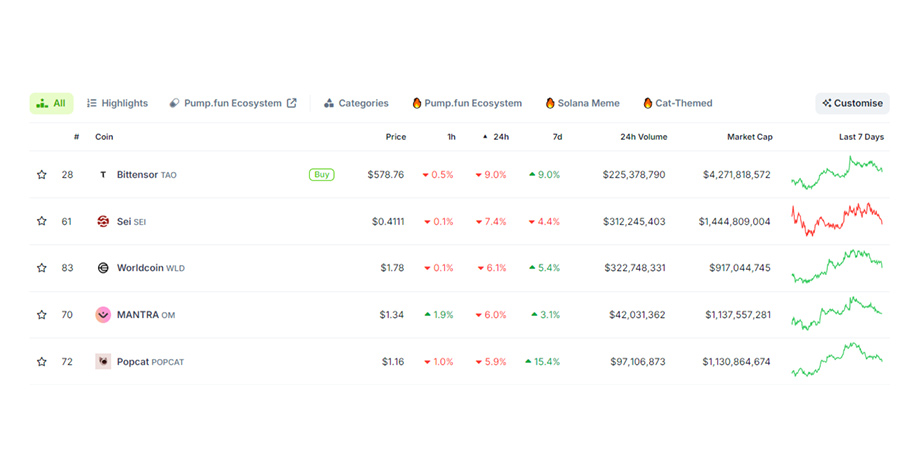This screenshot has height=471, width=900.
Task: Click the MANTRA price $1.34
Action: click(x=391, y=315)
